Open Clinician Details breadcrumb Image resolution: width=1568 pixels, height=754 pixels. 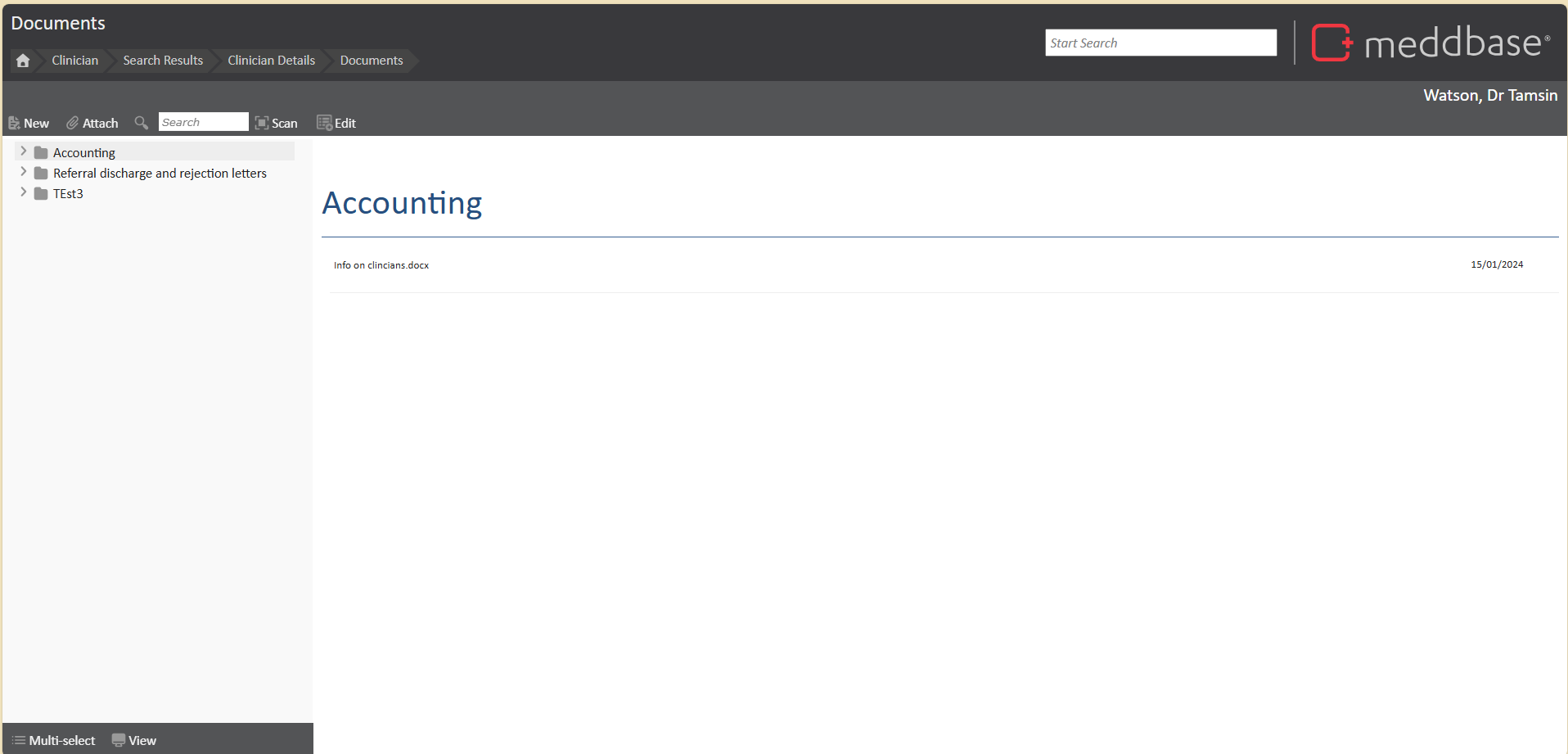271,61
